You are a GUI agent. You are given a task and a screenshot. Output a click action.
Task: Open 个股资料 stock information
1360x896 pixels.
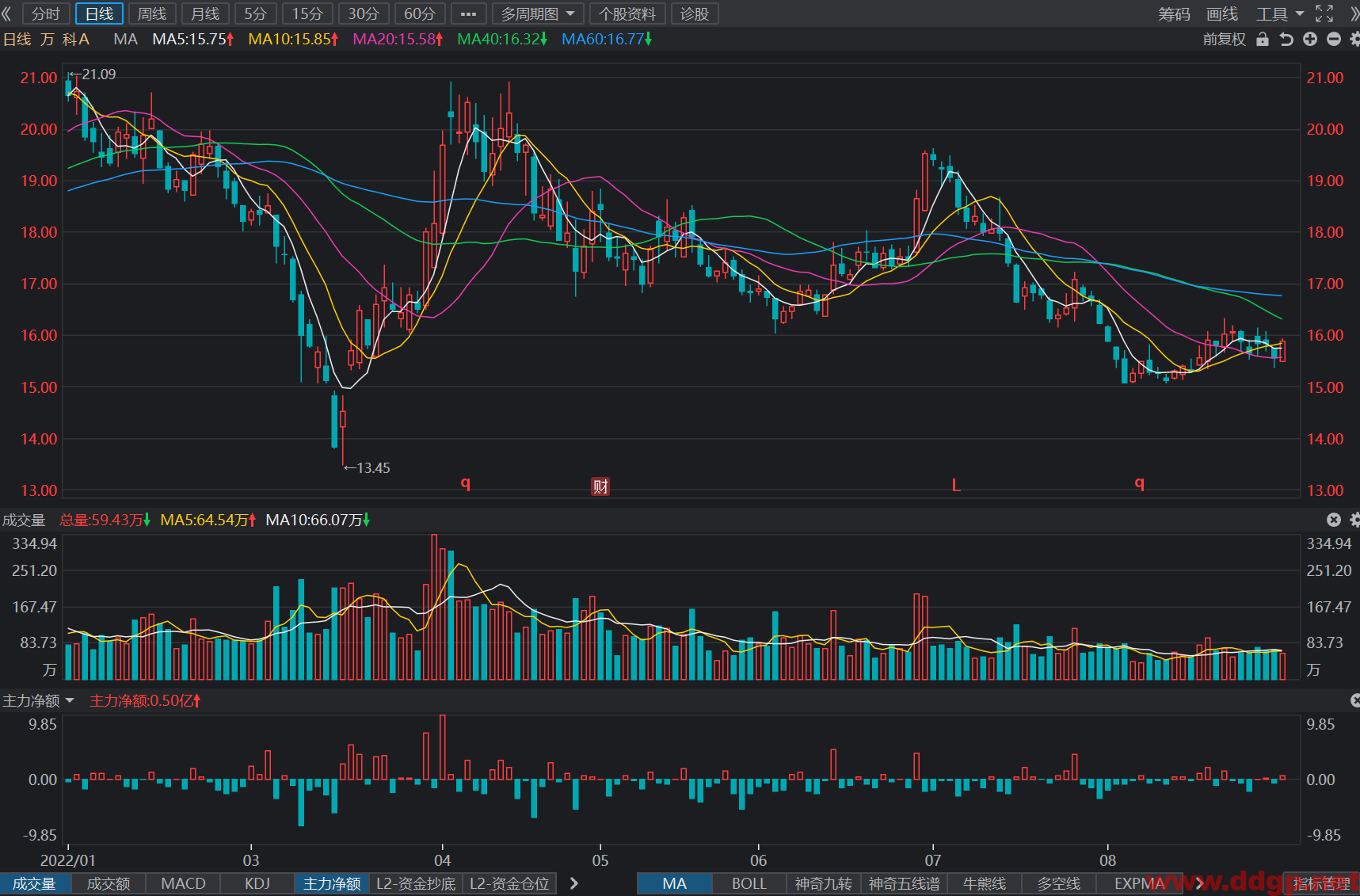pos(627,13)
